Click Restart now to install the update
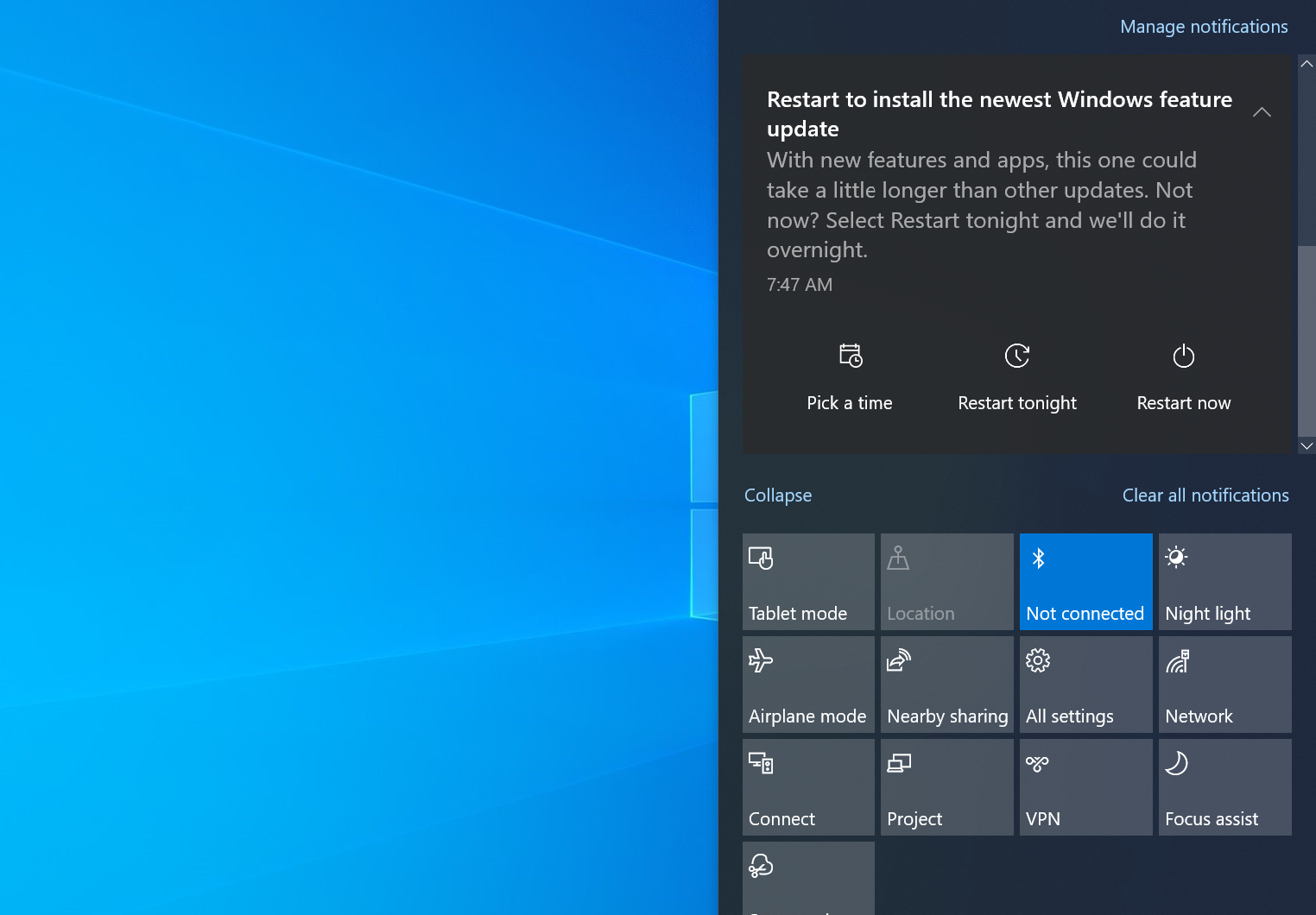This screenshot has height=915, width=1316. (x=1184, y=377)
